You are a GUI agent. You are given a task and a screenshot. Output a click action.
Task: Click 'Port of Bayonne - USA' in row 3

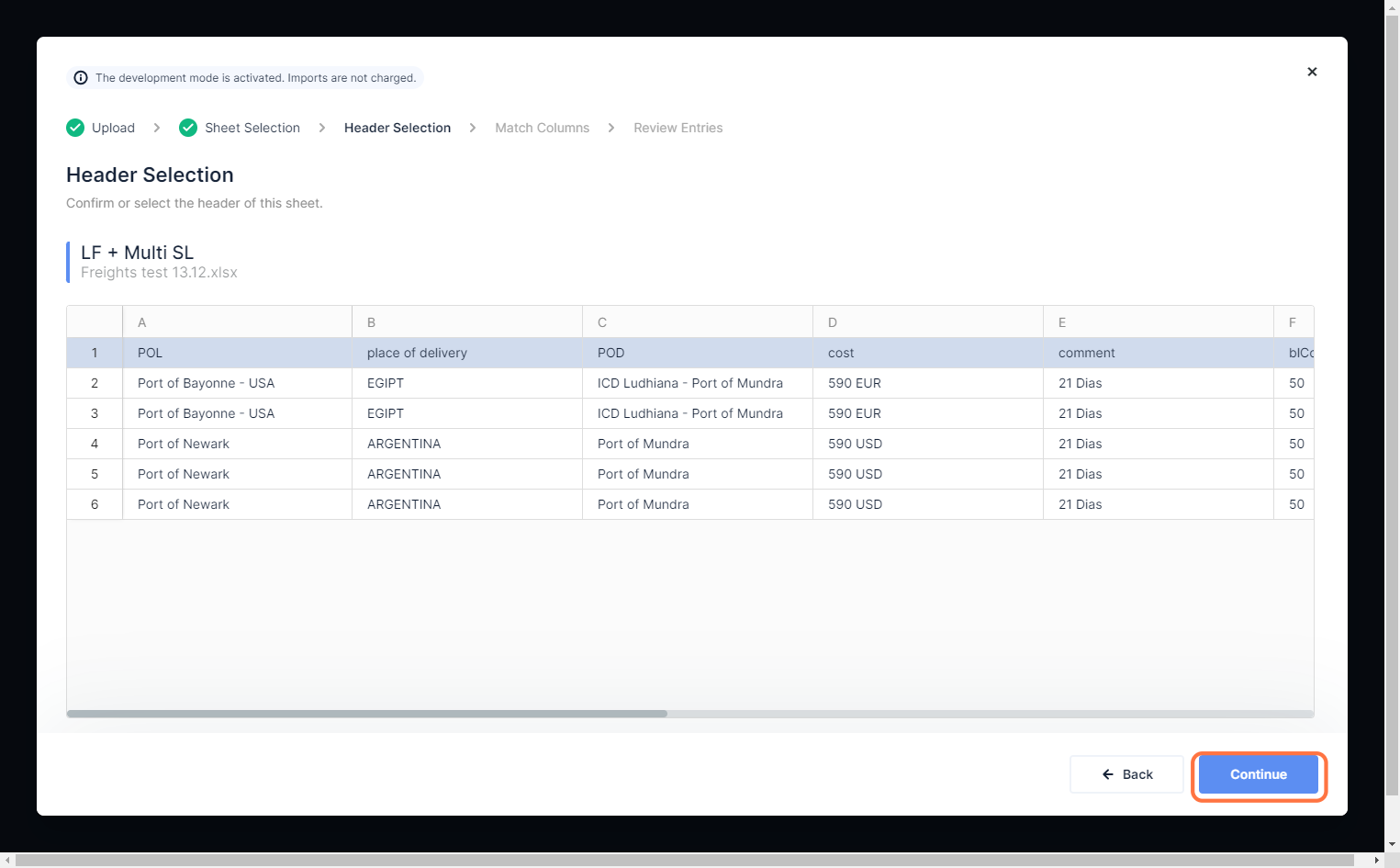click(238, 413)
